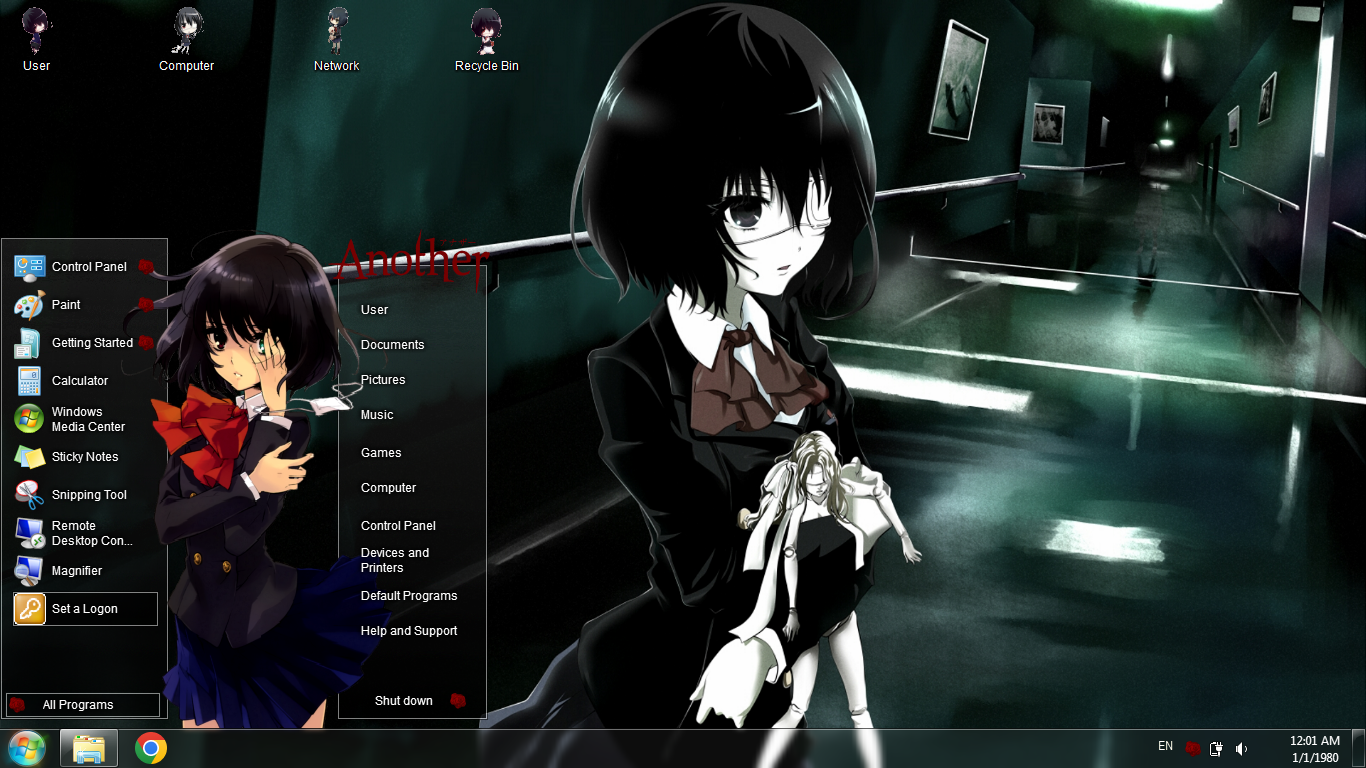Select the Snipping Tool label text
This screenshot has height=768, width=1366.
[x=89, y=495]
